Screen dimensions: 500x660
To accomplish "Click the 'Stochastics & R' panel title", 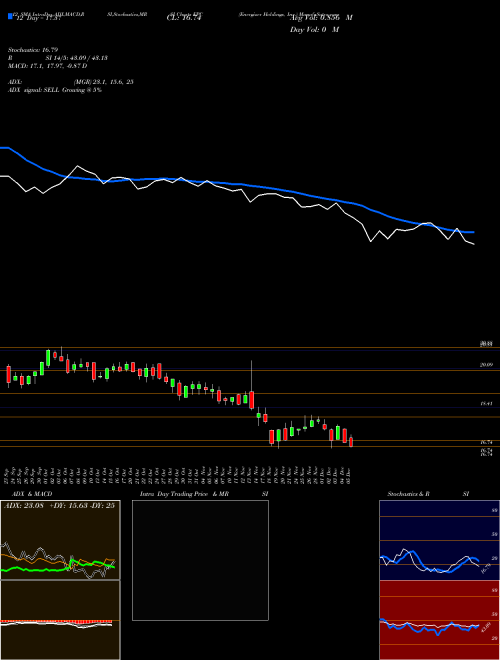I will (408, 494).
